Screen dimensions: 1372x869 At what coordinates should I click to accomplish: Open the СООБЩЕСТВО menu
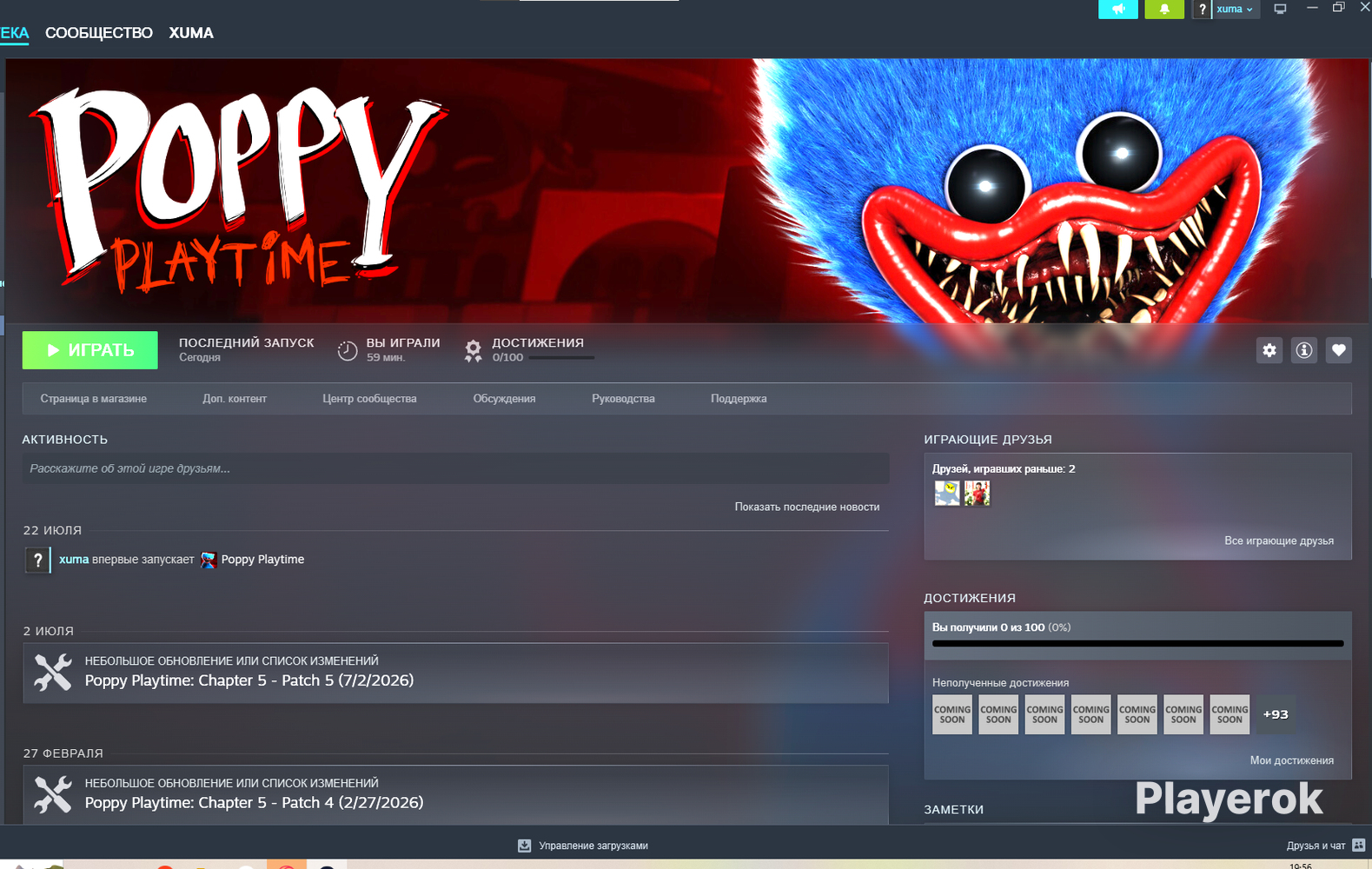coord(99,33)
